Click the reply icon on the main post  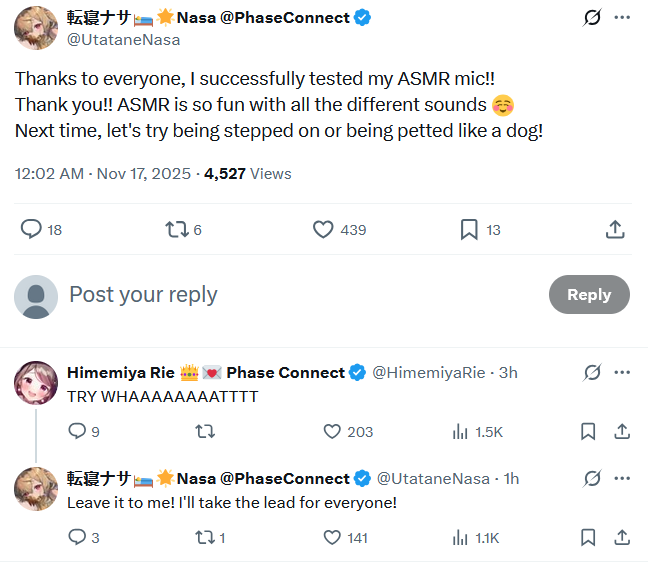31,229
